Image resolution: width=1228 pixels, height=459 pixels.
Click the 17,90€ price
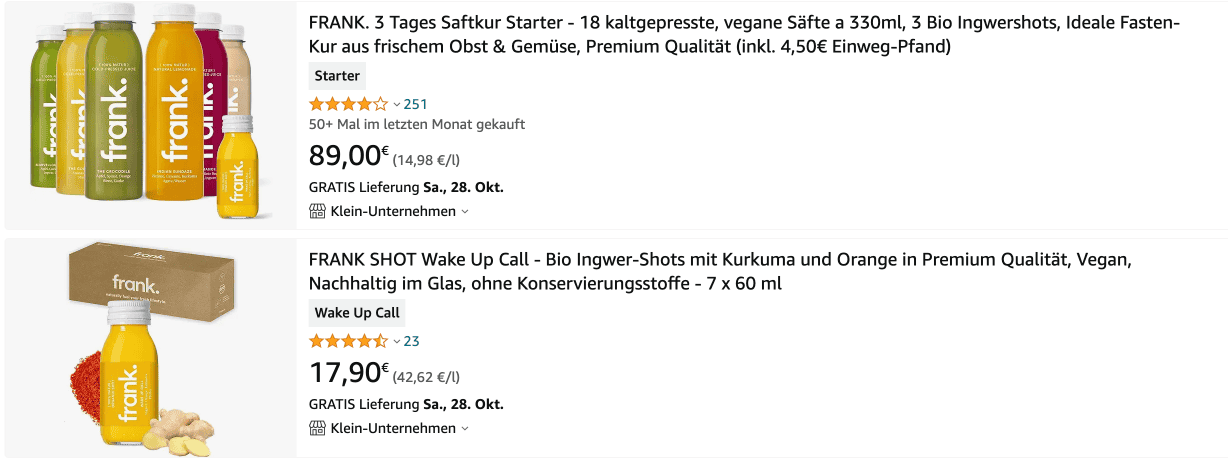pos(349,374)
